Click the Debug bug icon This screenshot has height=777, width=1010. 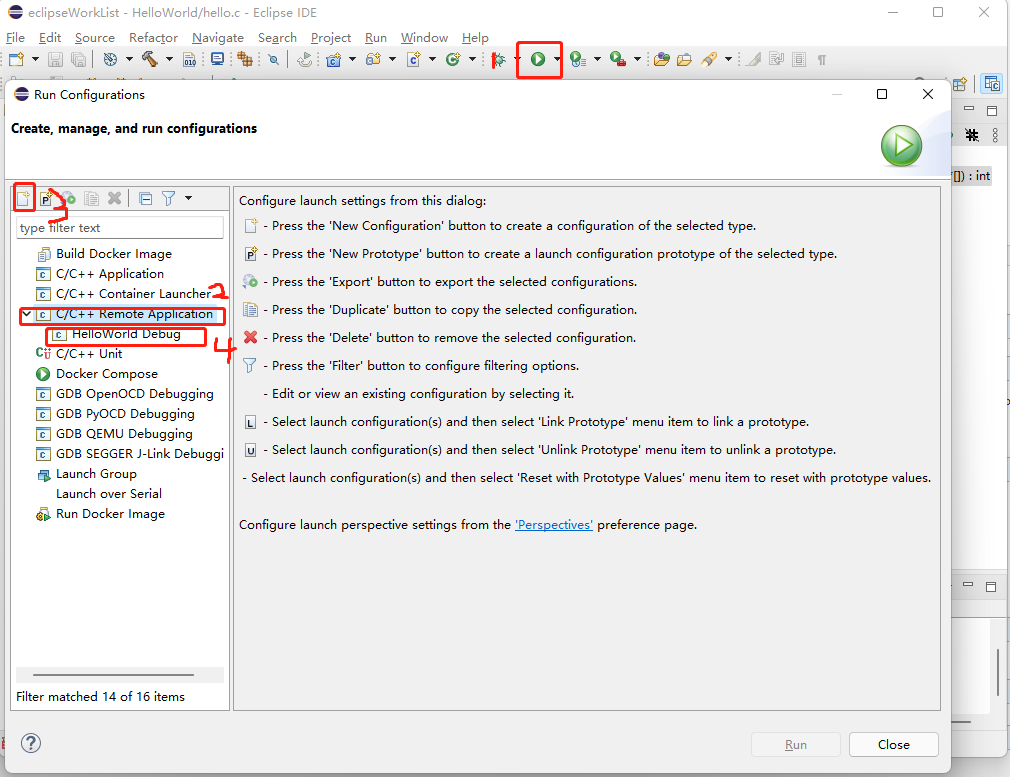pyautogui.click(x=499, y=60)
